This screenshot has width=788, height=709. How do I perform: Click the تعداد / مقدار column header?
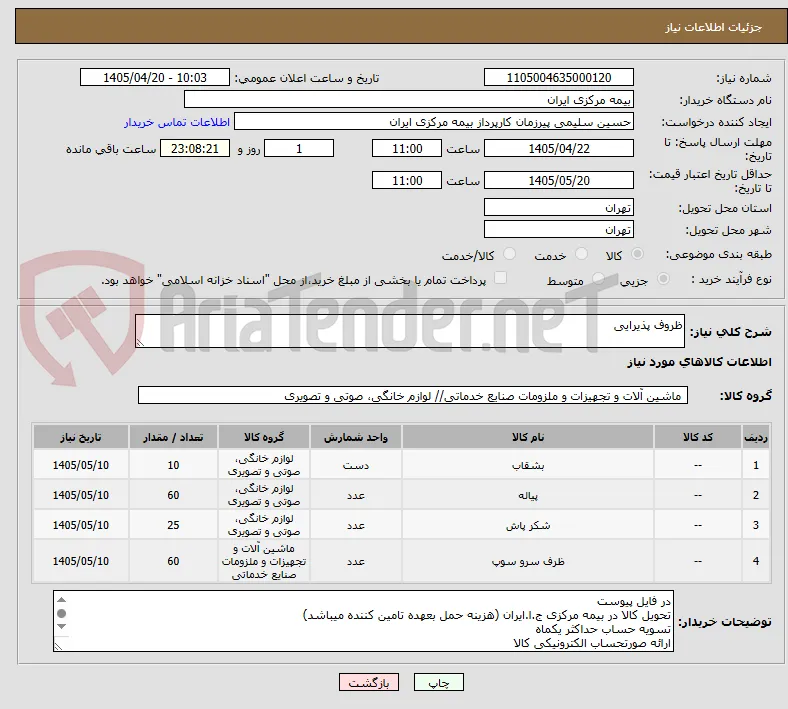click(173, 437)
